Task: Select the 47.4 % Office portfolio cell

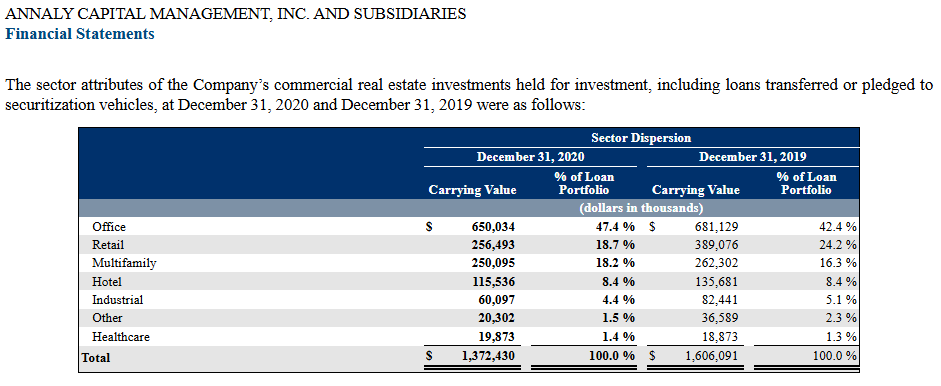Action: click(614, 227)
